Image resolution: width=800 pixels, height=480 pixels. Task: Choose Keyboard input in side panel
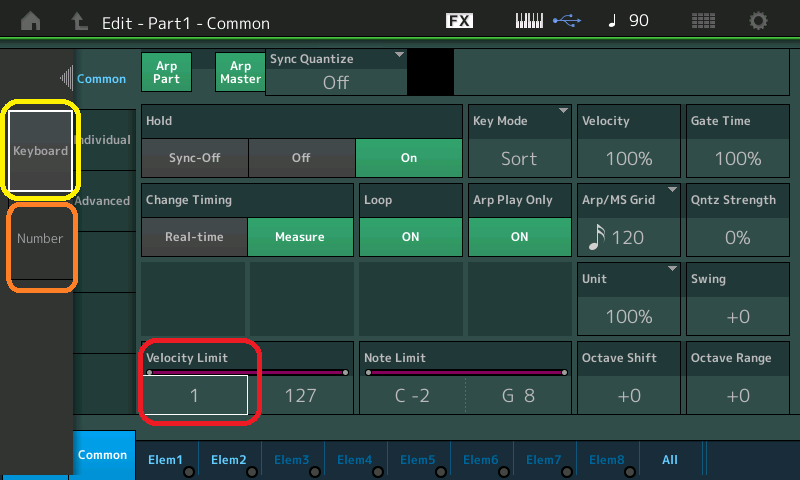40,151
